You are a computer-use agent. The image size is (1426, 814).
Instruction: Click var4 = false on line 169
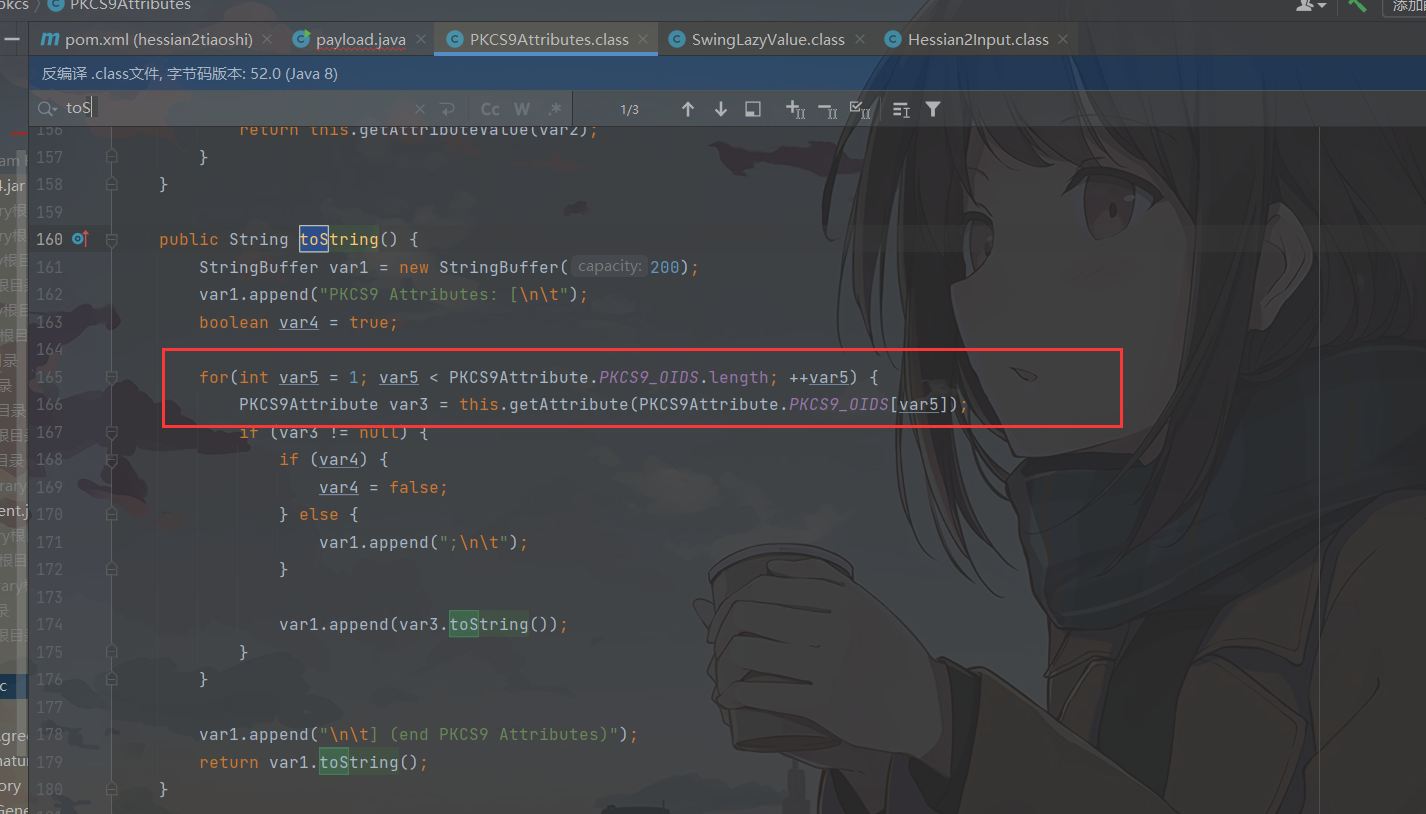pyautogui.click(x=383, y=487)
